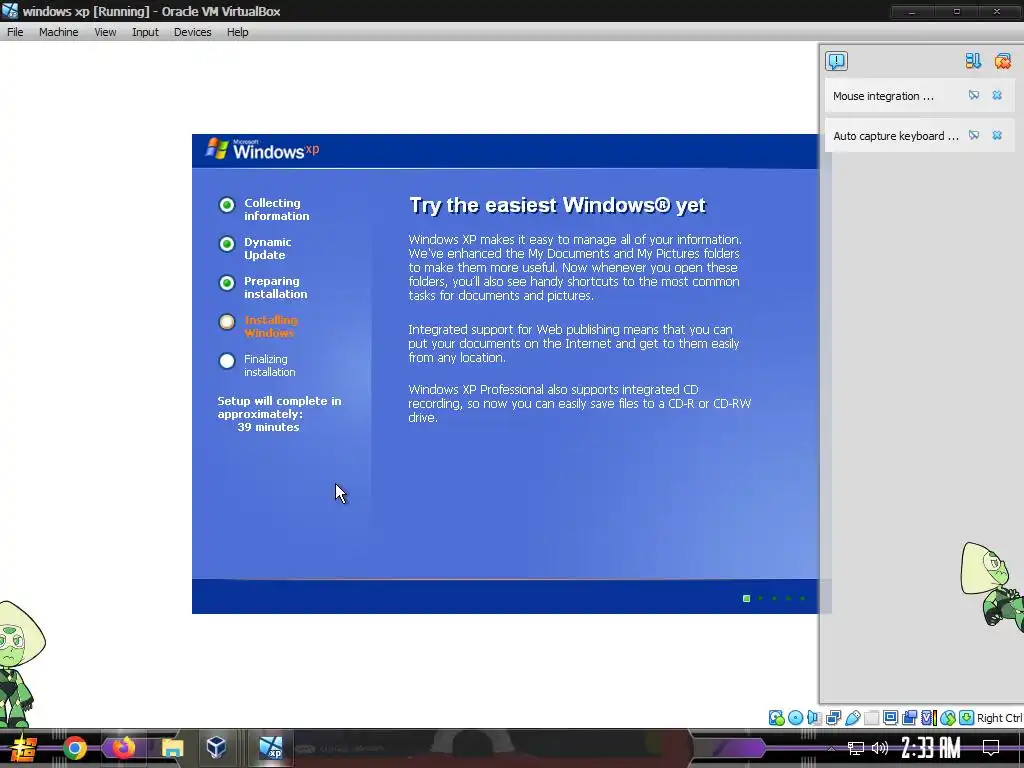Dismiss the Mouse integration notification
This screenshot has height=768, width=1024.
[997, 95]
